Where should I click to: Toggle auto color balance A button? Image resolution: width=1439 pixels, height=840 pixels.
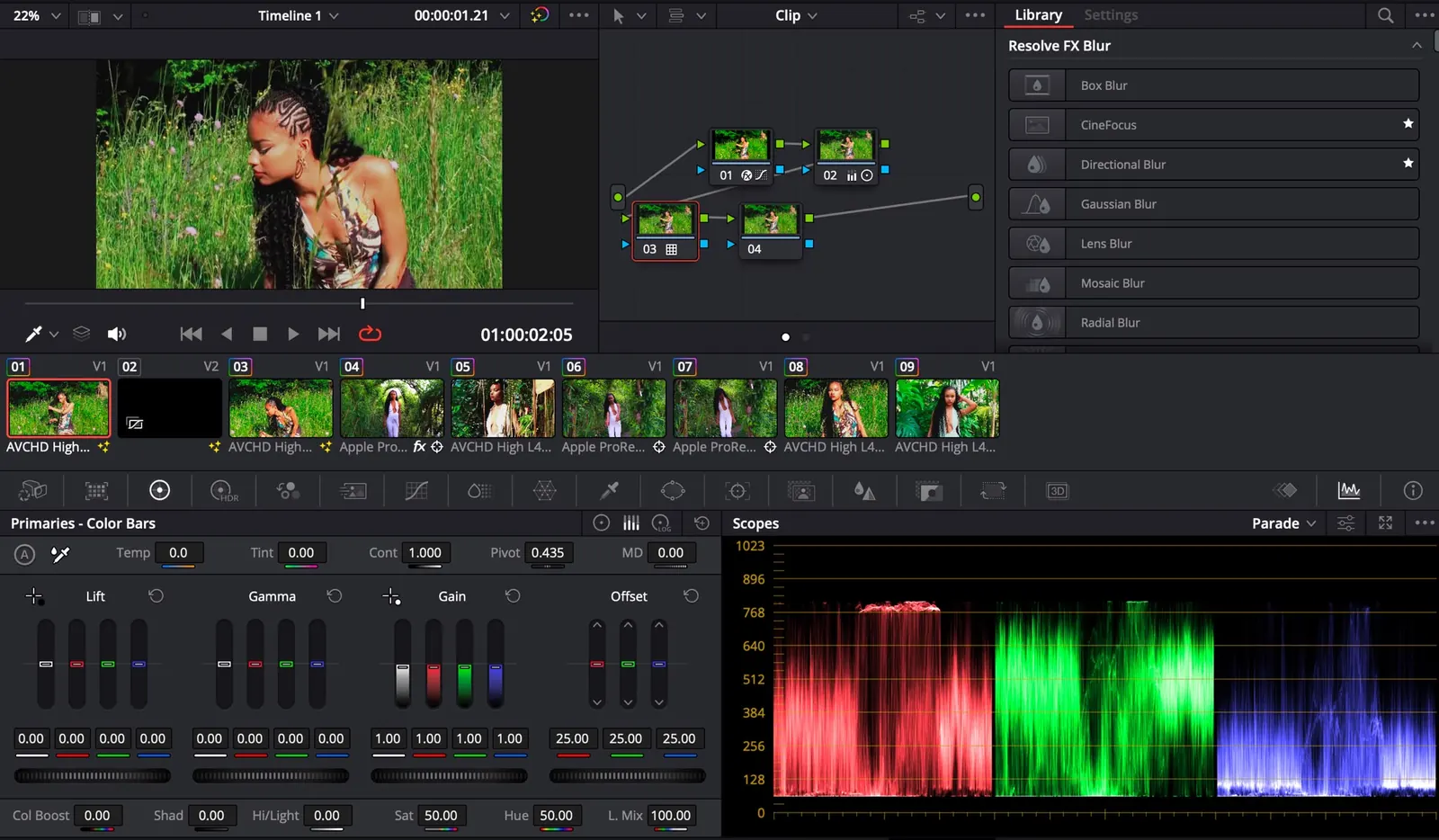[25, 554]
